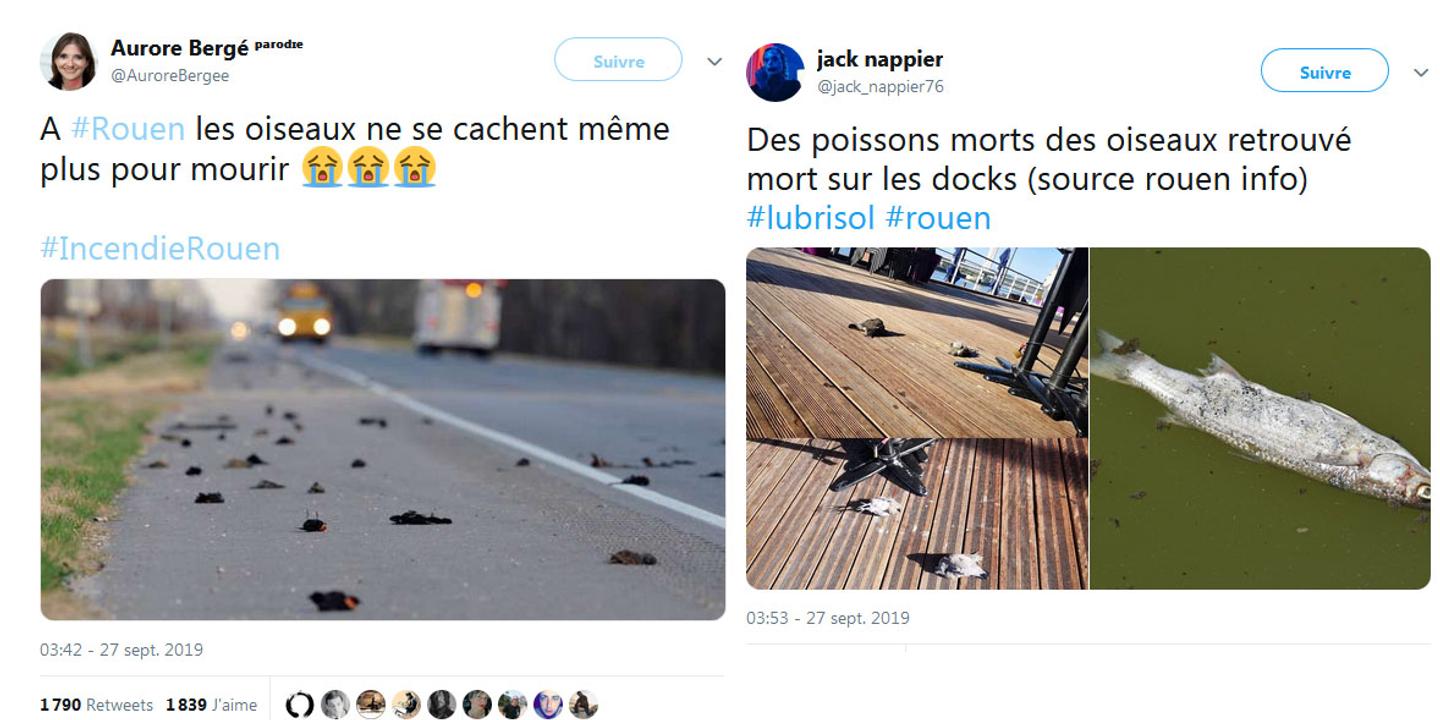View the dead birds on road photo
This screenshot has height=720, width=1440.
coord(382,449)
